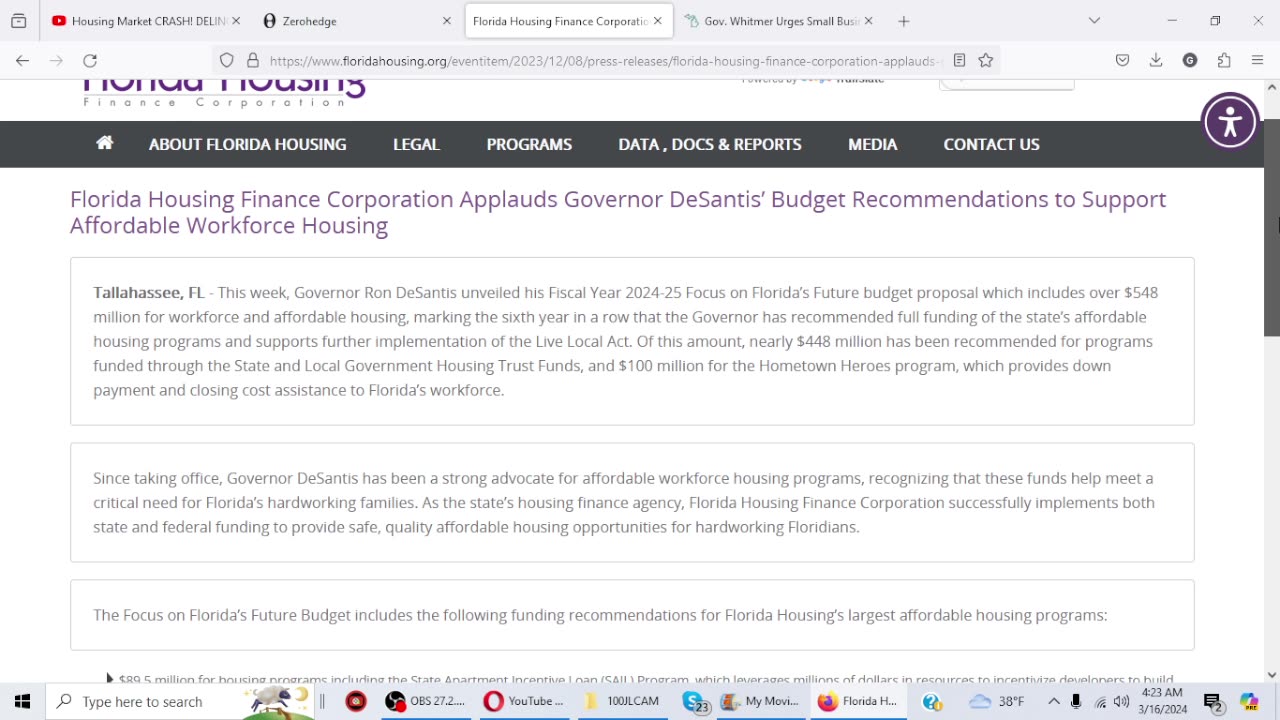The width and height of the screenshot is (1280, 720).
Task: Open the 100JLCAM folder in the taskbar
Action: point(624,701)
